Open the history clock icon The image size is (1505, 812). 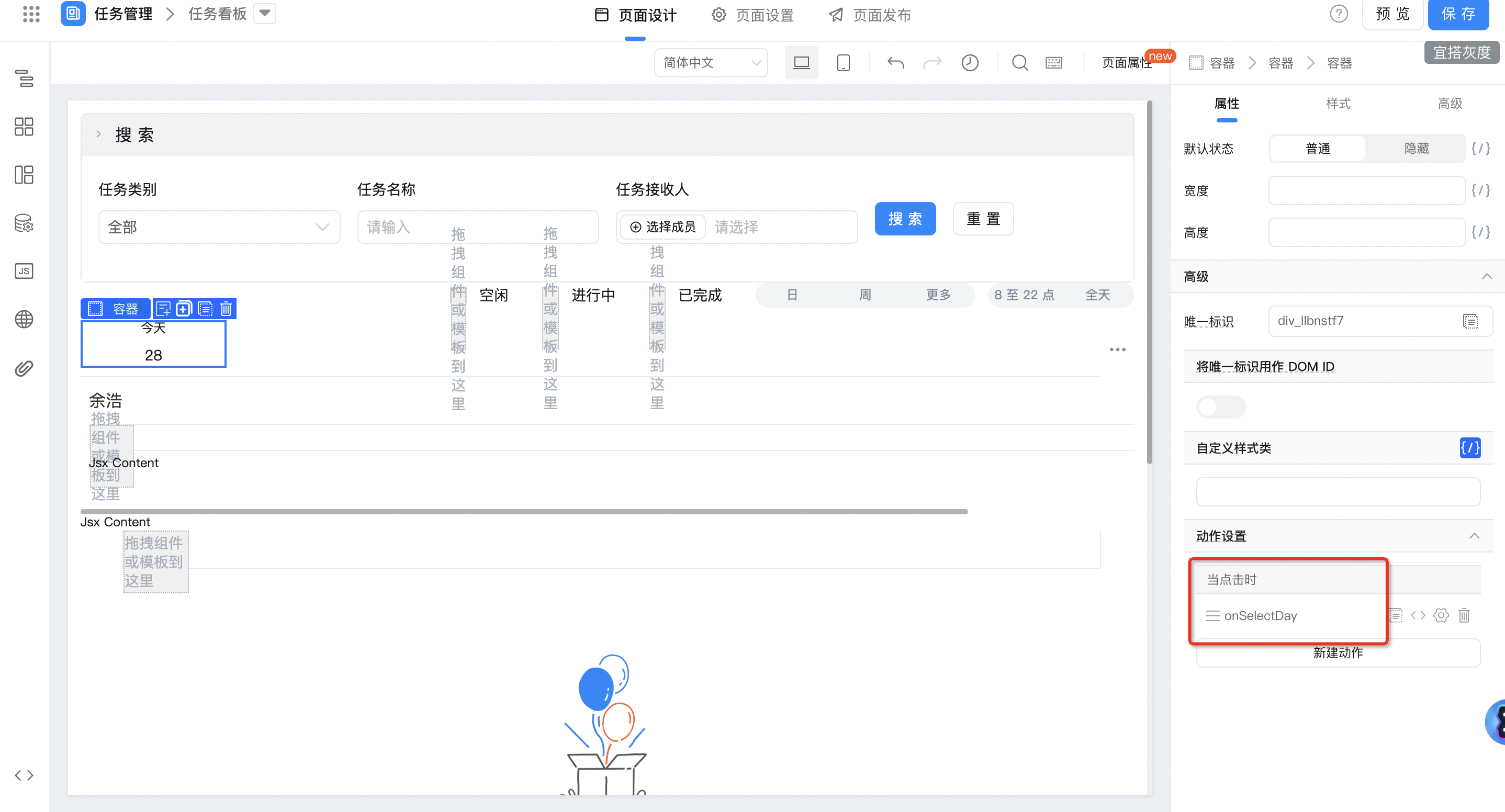pos(970,62)
